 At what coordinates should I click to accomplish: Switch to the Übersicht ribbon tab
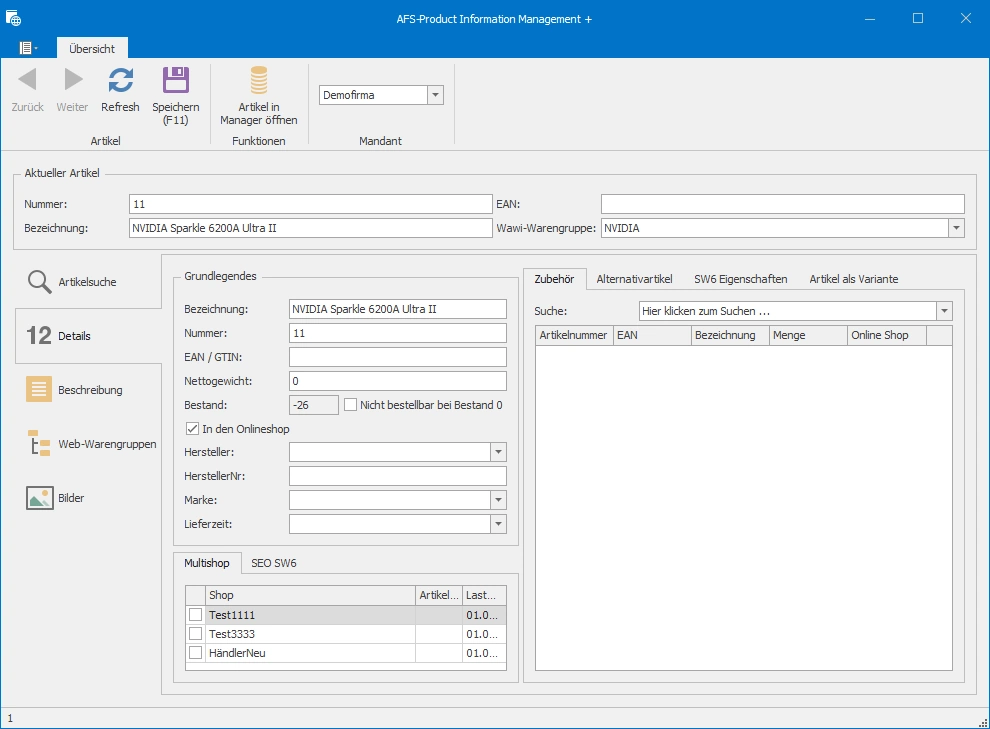pyautogui.click(x=92, y=49)
